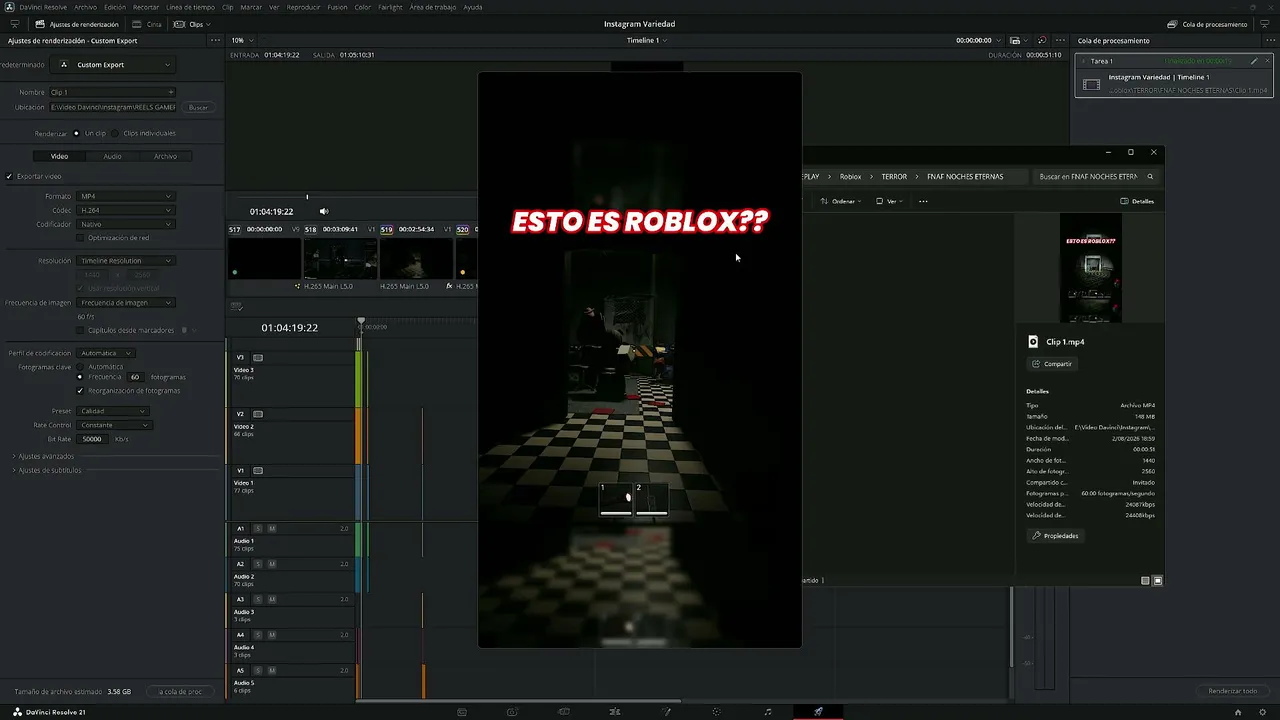
Task: Click the timeline view options icon
Action: pos(237,307)
